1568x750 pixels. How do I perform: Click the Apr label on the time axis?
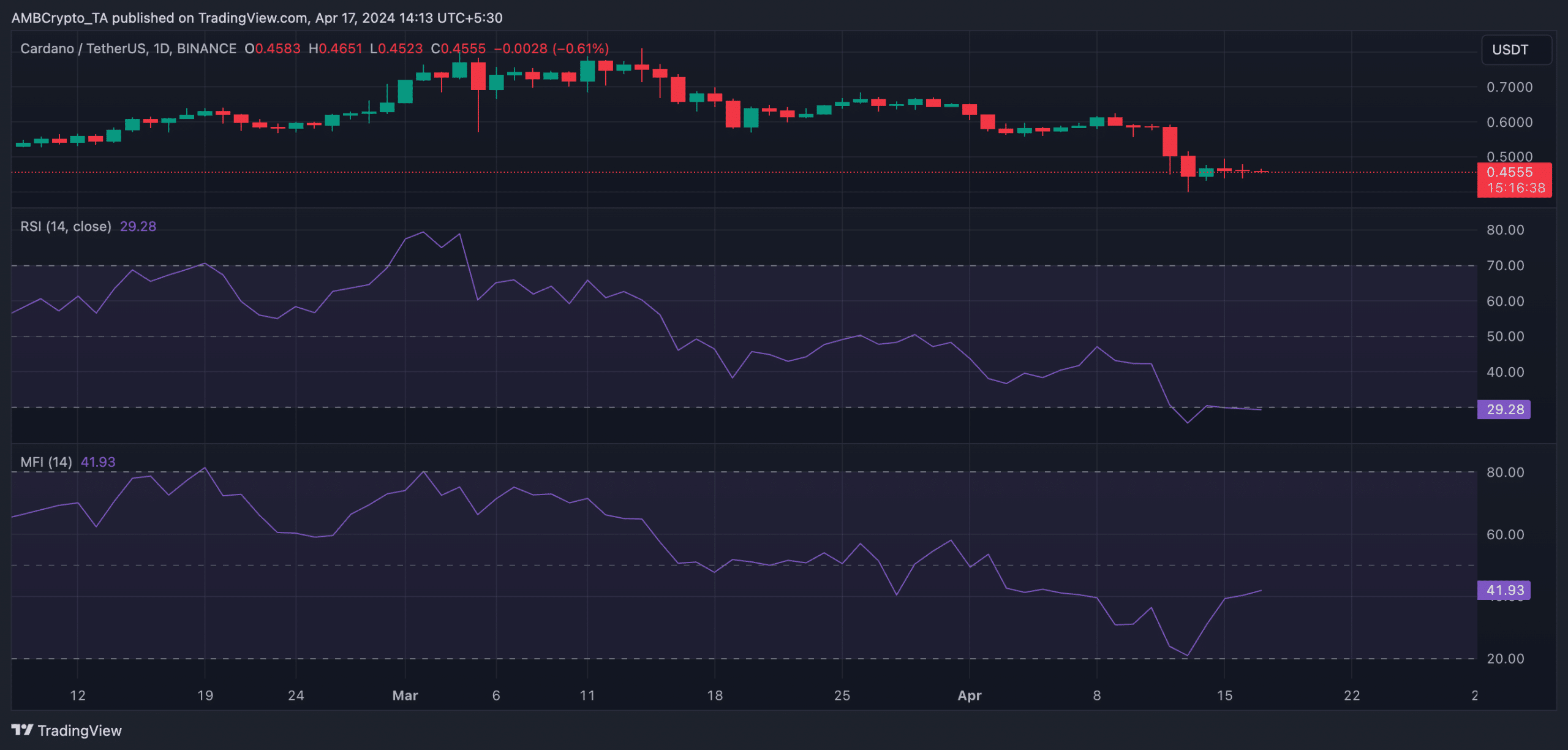[970, 695]
